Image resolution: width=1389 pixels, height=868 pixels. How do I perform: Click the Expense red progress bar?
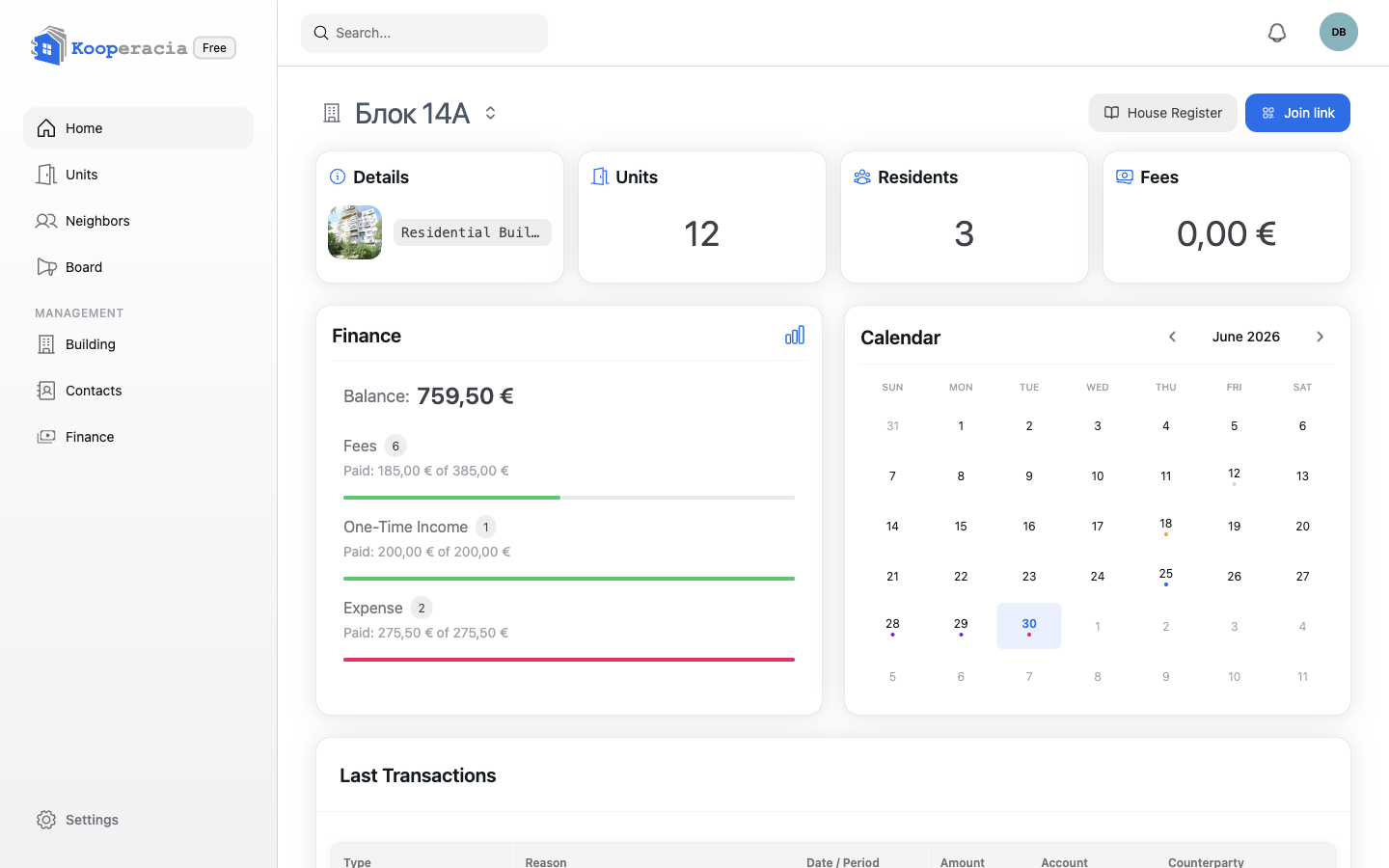click(x=569, y=660)
